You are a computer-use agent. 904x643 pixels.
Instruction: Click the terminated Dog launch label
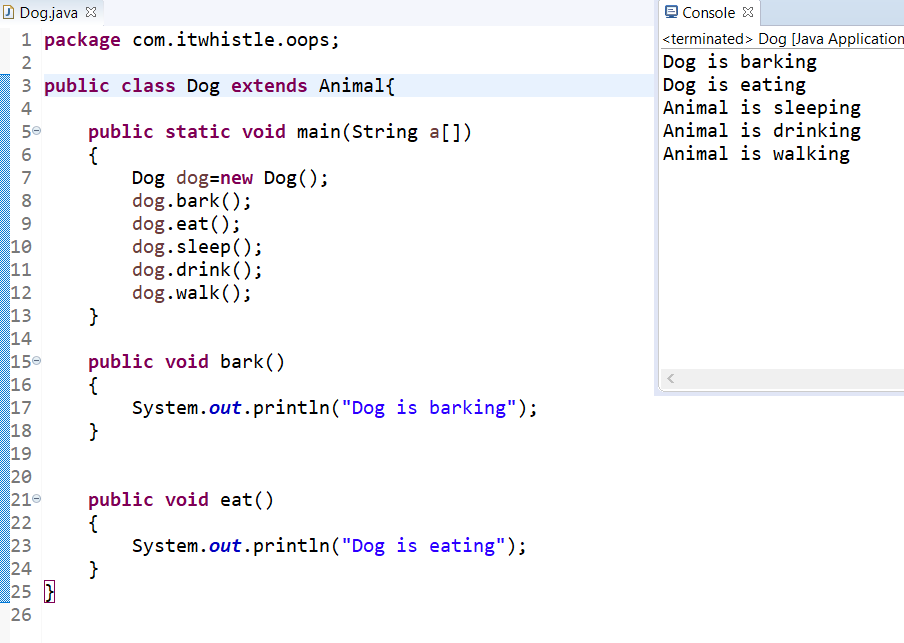pyautogui.click(x=782, y=39)
